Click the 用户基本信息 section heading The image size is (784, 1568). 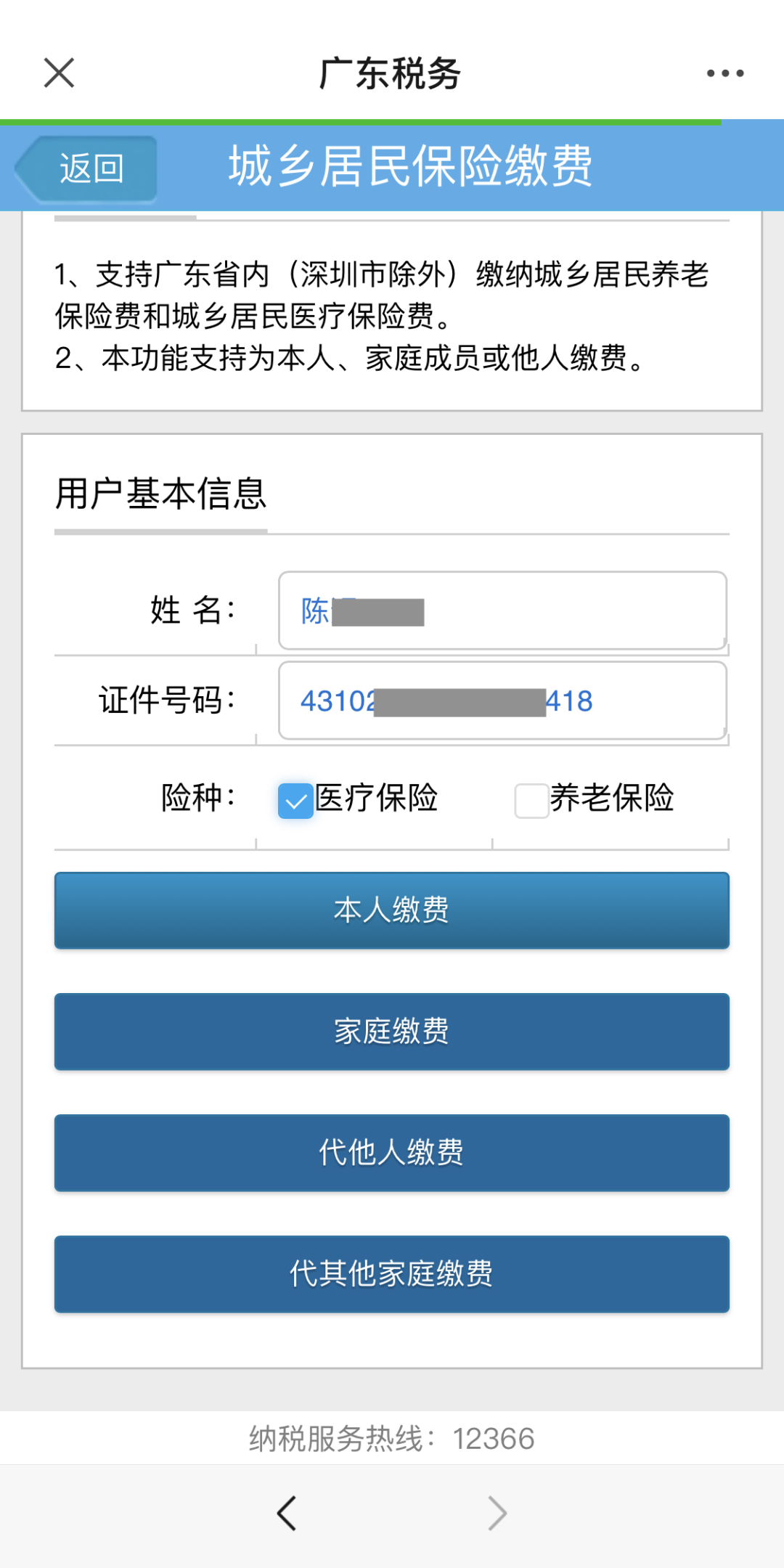[161, 494]
